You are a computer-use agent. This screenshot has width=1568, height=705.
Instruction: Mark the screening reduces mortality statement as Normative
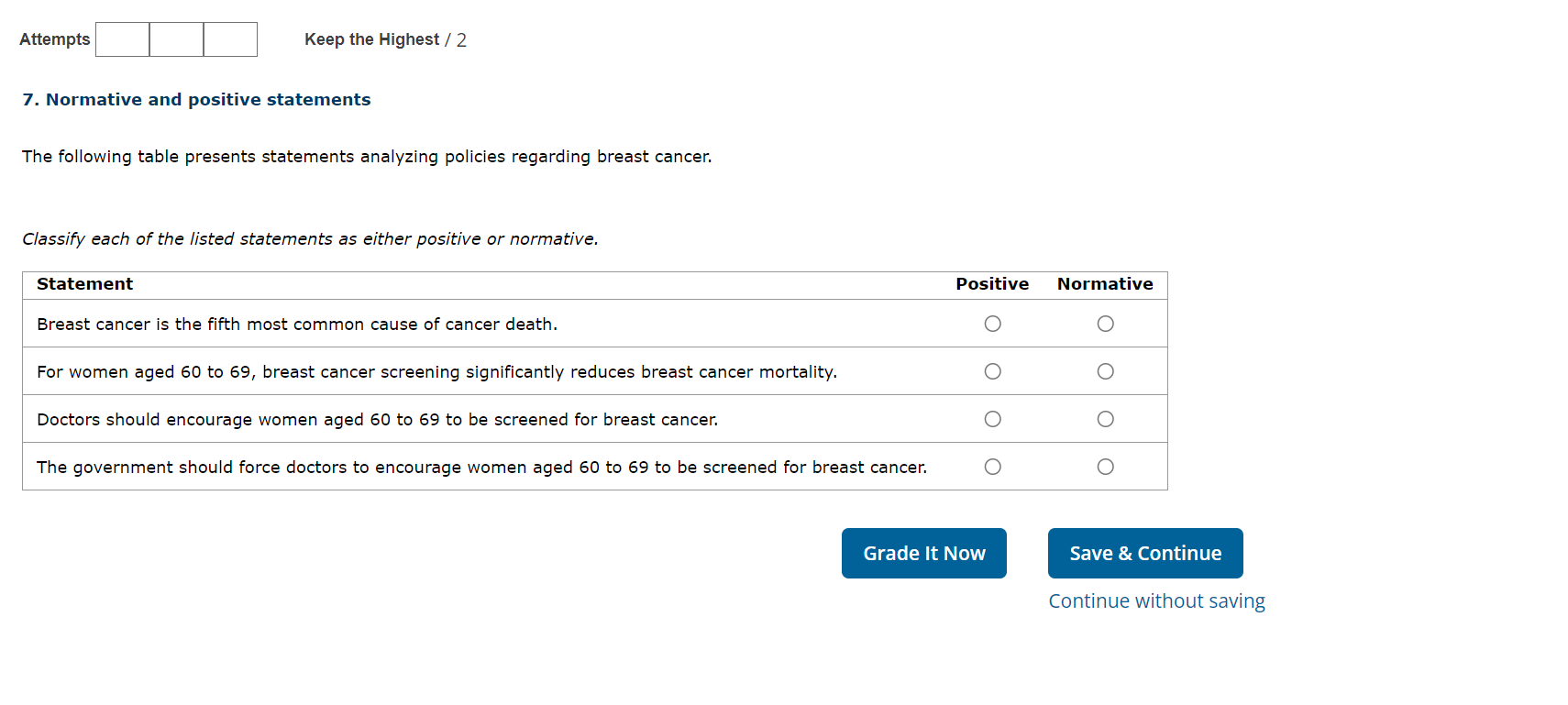click(x=1105, y=371)
